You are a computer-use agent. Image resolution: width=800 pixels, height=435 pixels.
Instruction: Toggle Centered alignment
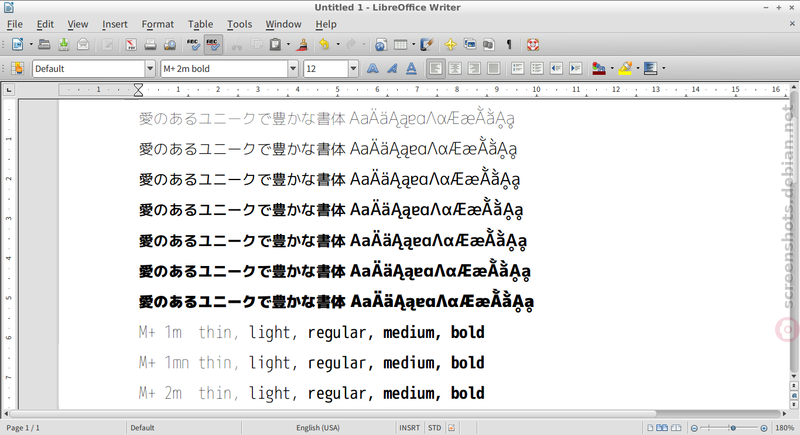[x=455, y=68]
